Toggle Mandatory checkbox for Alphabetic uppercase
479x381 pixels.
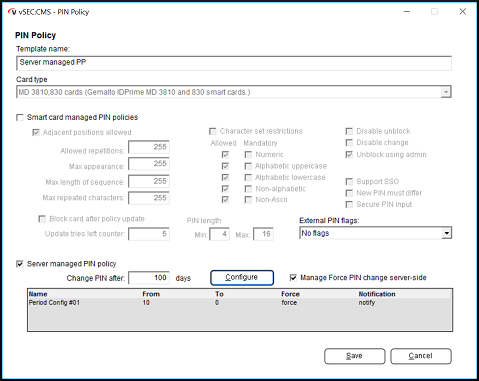pyautogui.click(x=248, y=166)
